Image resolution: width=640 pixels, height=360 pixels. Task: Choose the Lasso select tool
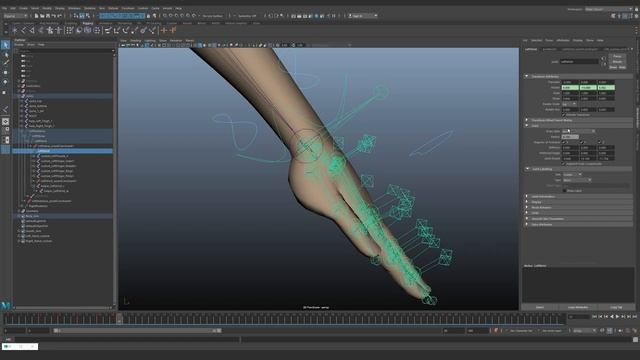pos(5,54)
